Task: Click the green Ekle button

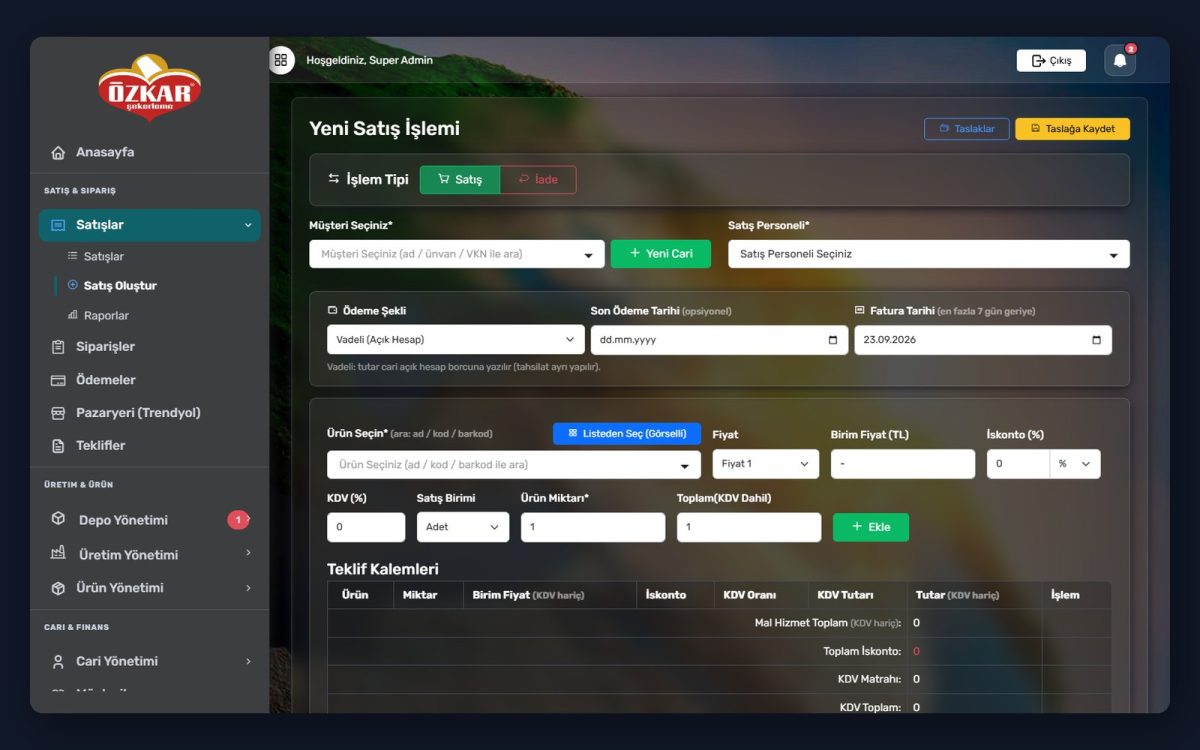Action: pyautogui.click(x=871, y=527)
